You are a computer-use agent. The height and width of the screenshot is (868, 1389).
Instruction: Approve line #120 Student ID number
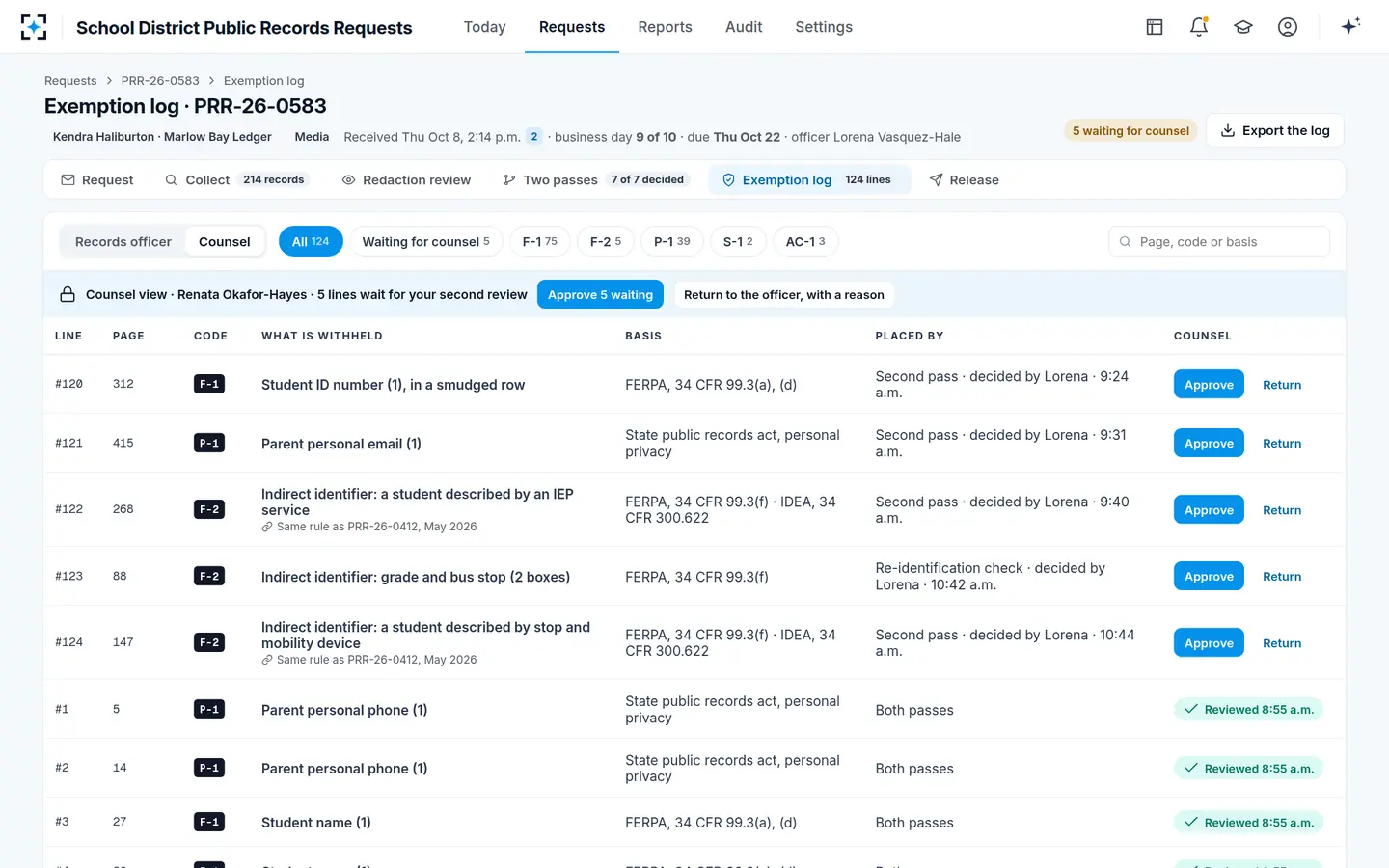[1209, 385]
